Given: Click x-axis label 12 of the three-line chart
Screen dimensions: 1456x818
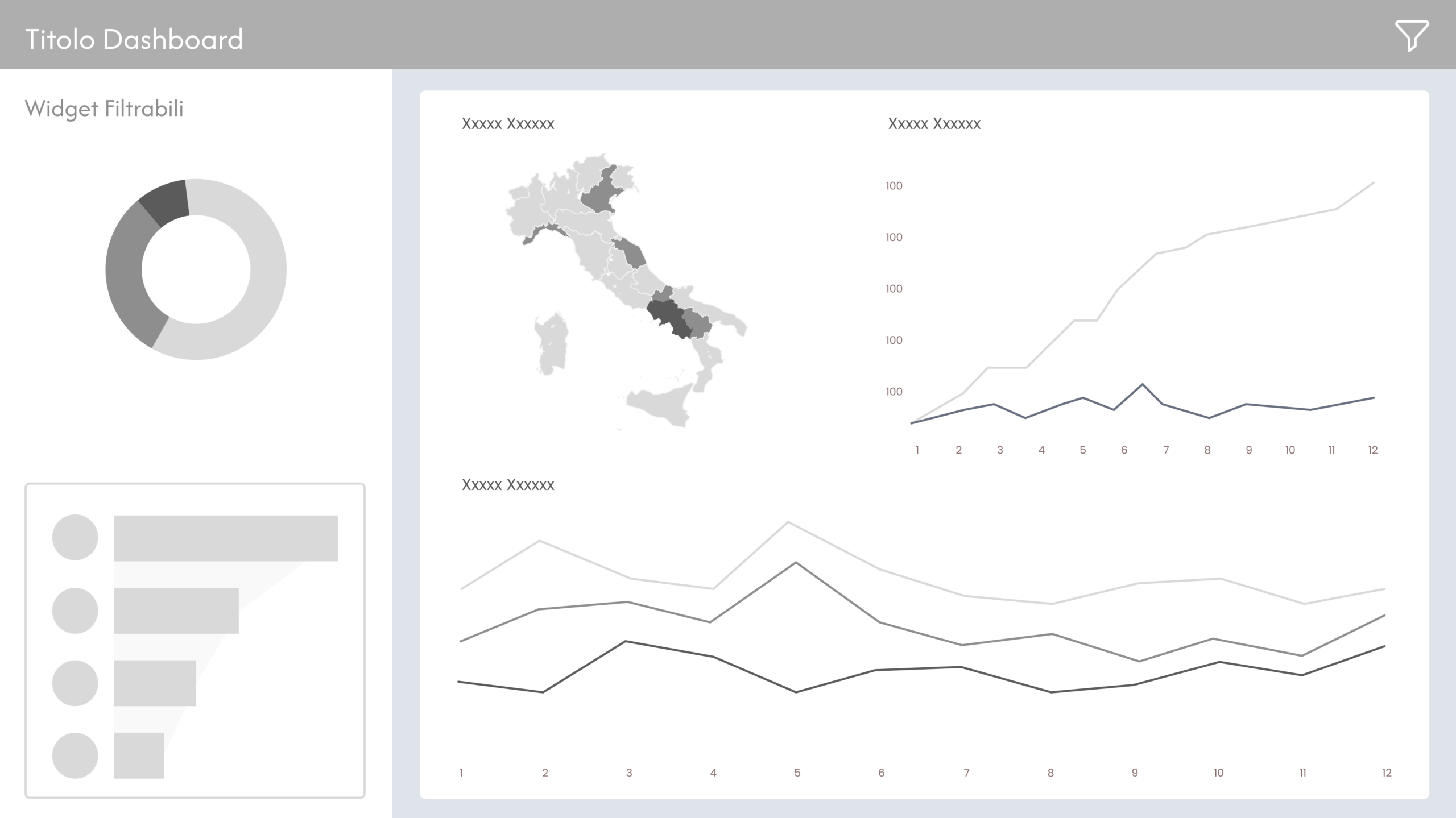Looking at the screenshot, I should (x=1387, y=773).
